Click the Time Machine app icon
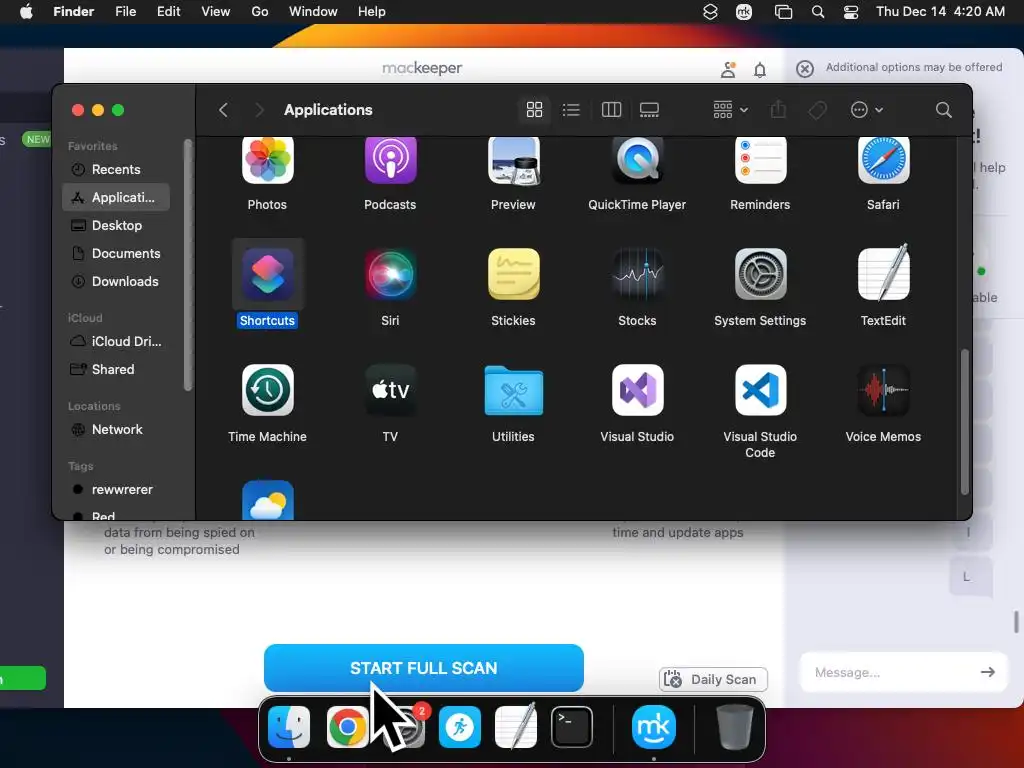This screenshot has height=768, width=1024. (x=267, y=390)
